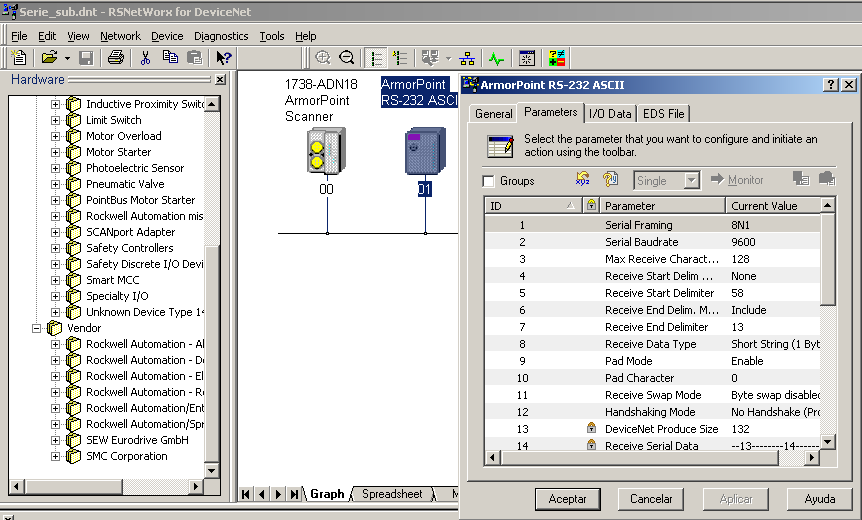Switch to the General tab
This screenshot has width=862, height=520.
tap(493, 114)
